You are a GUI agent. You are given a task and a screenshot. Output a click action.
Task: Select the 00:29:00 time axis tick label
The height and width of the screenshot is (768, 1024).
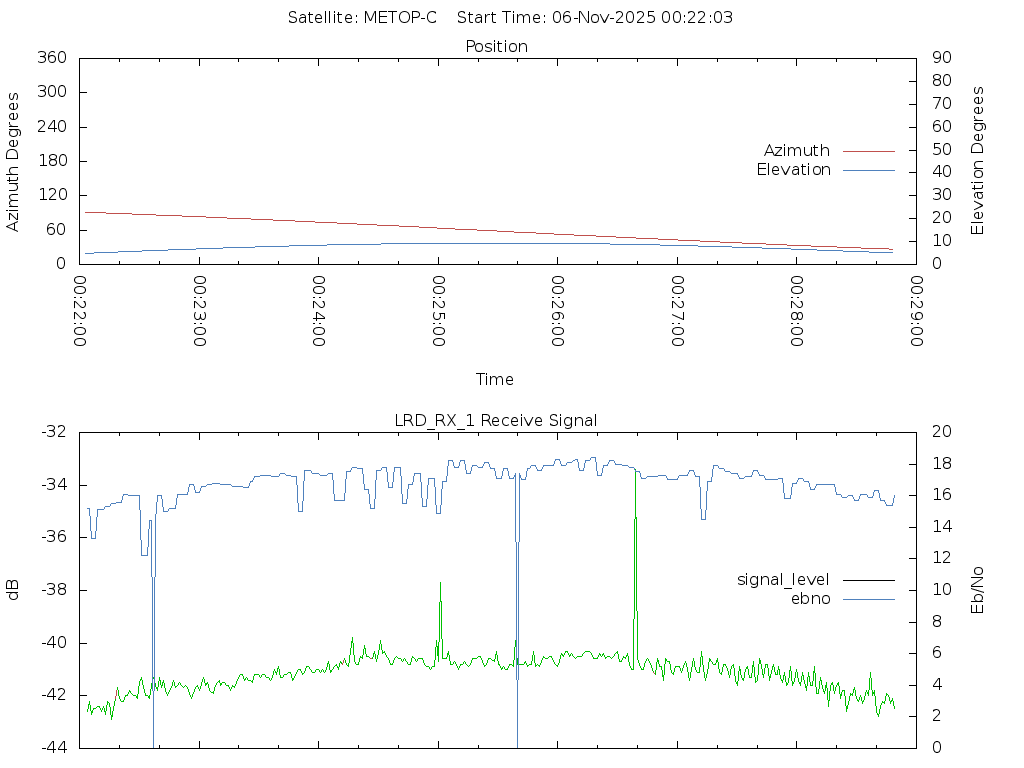pyautogui.click(x=916, y=312)
